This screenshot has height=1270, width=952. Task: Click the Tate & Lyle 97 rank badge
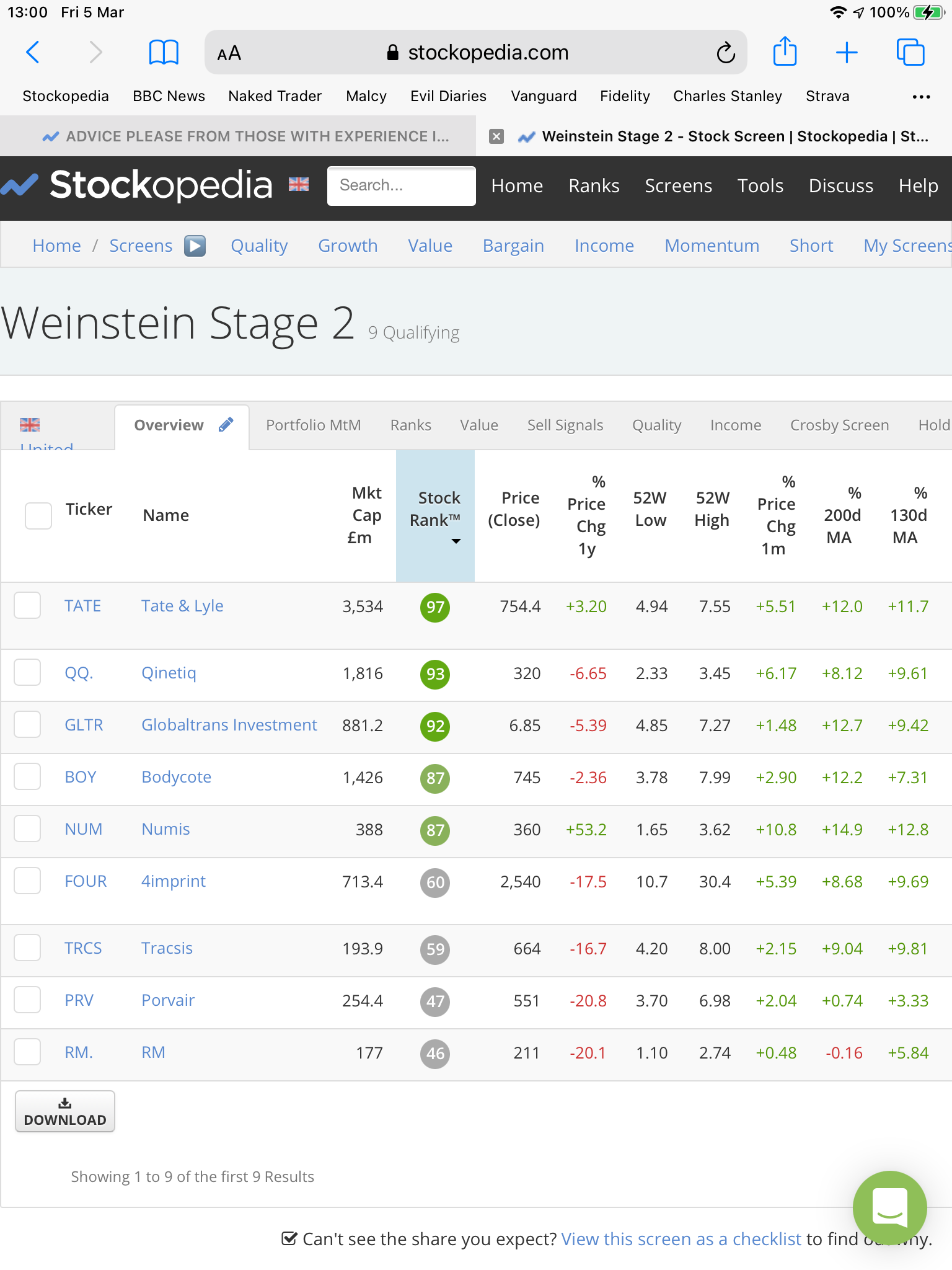coord(435,607)
